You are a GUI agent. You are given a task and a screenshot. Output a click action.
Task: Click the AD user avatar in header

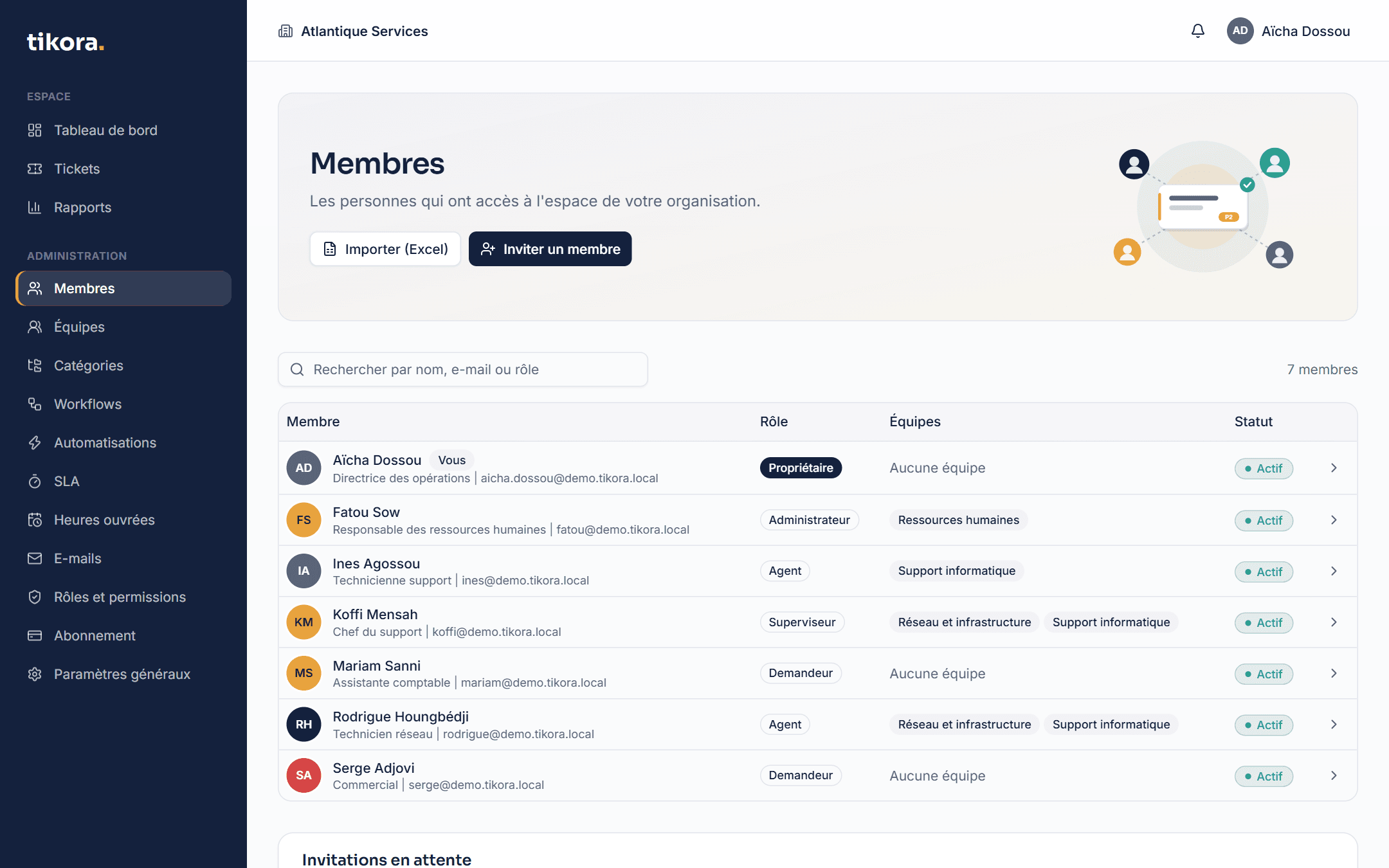tap(1240, 31)
